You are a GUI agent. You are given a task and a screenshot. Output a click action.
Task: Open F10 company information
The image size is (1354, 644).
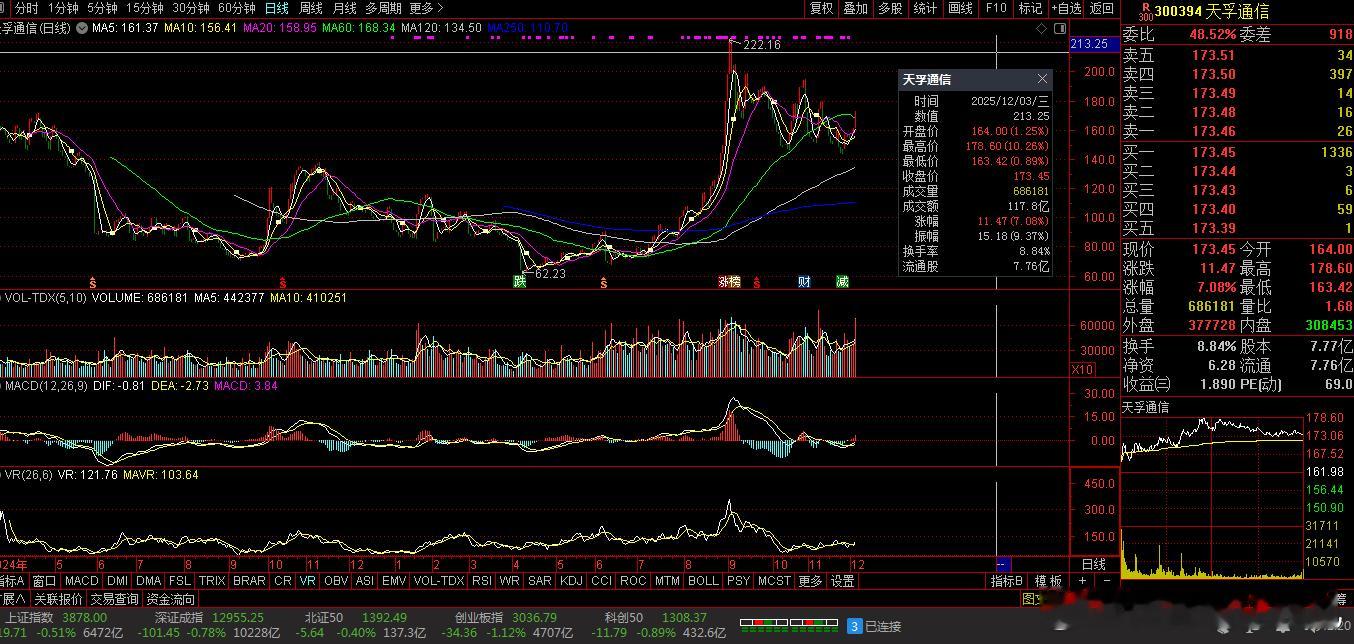coord(996,8)
